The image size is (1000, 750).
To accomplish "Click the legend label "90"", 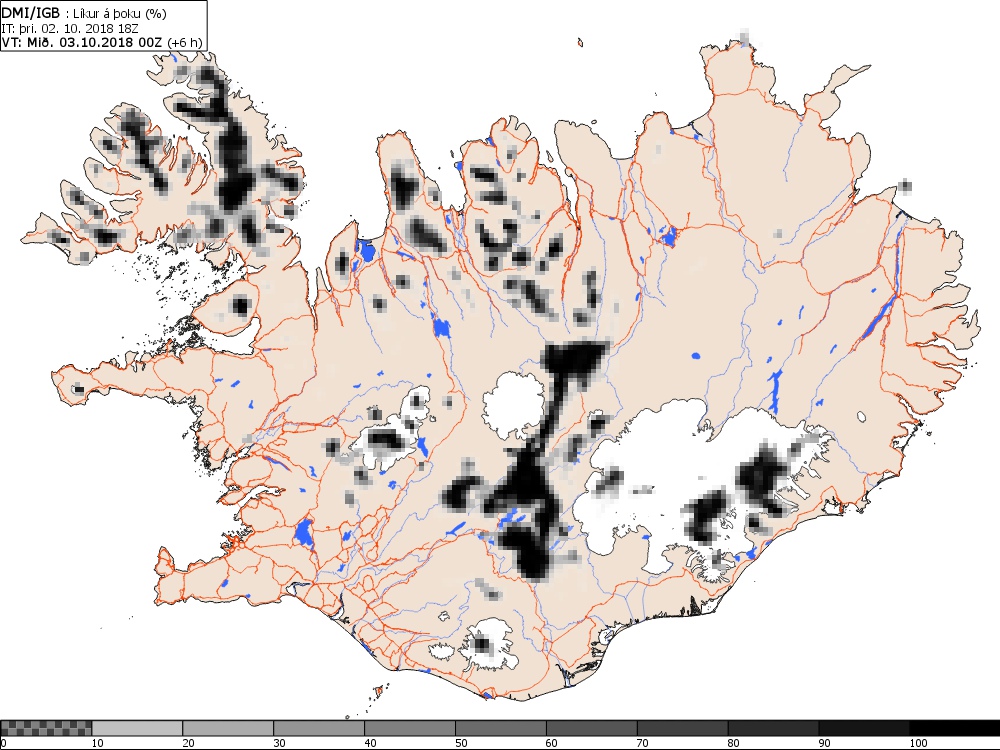I will tap(825, 743).
